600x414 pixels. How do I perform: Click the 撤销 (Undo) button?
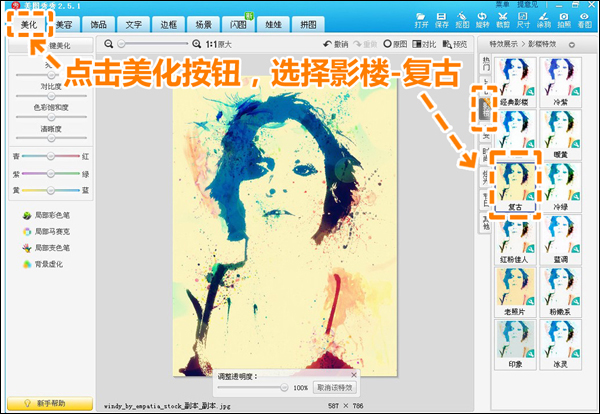pyautogui.click(x=335, y=44)
